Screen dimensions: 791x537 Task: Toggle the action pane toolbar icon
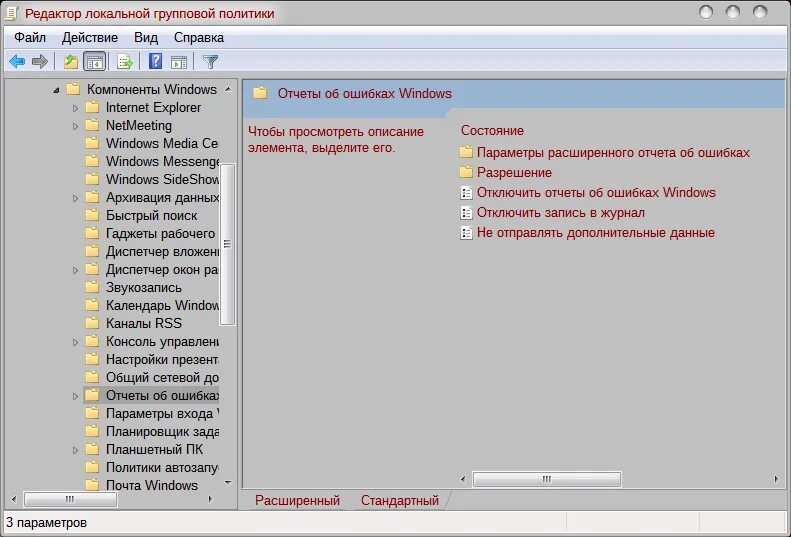point(179,62)
